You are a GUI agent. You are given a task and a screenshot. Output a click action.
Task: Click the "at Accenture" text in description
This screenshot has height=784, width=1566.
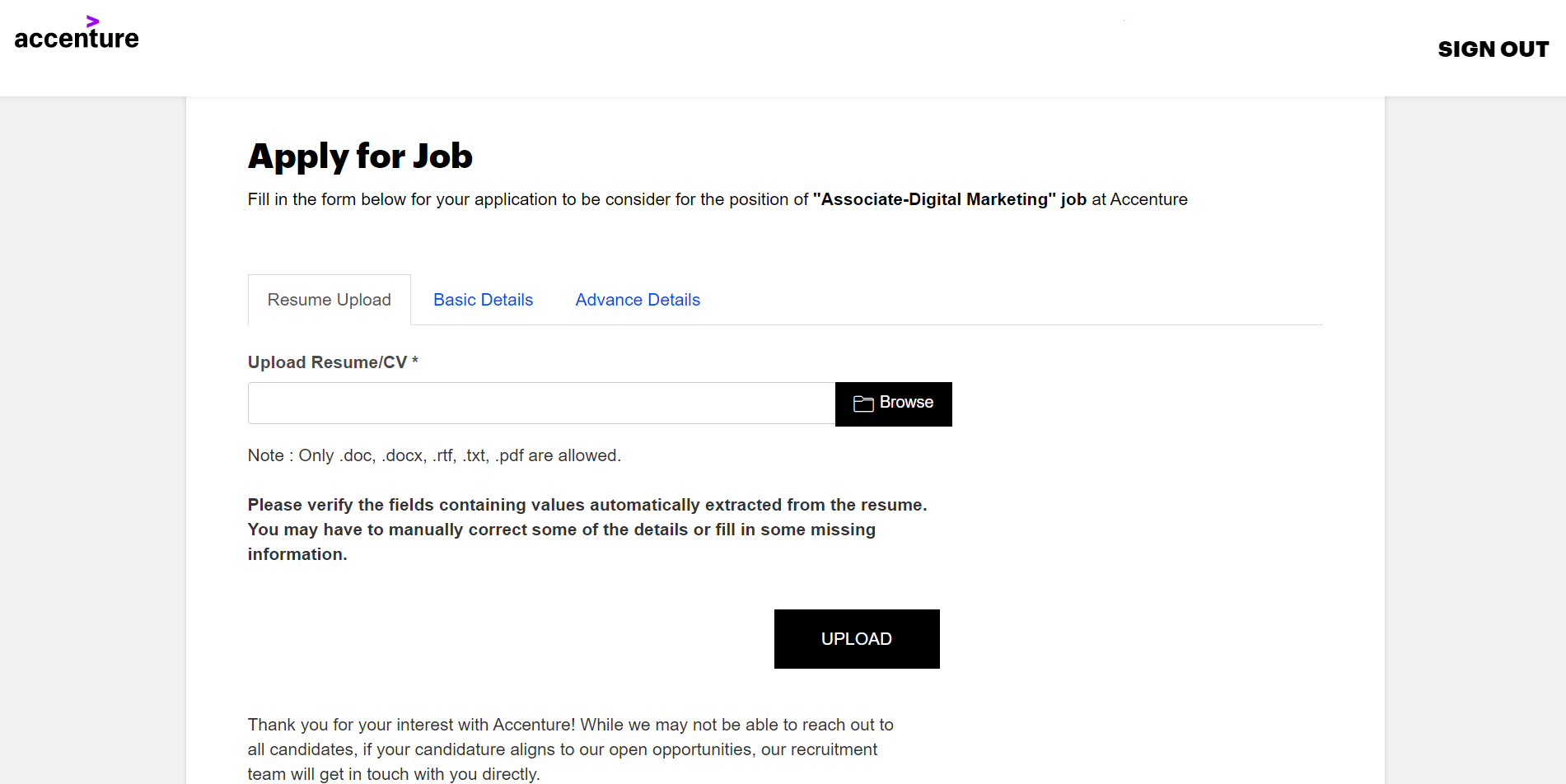[x=1139, y=199]
